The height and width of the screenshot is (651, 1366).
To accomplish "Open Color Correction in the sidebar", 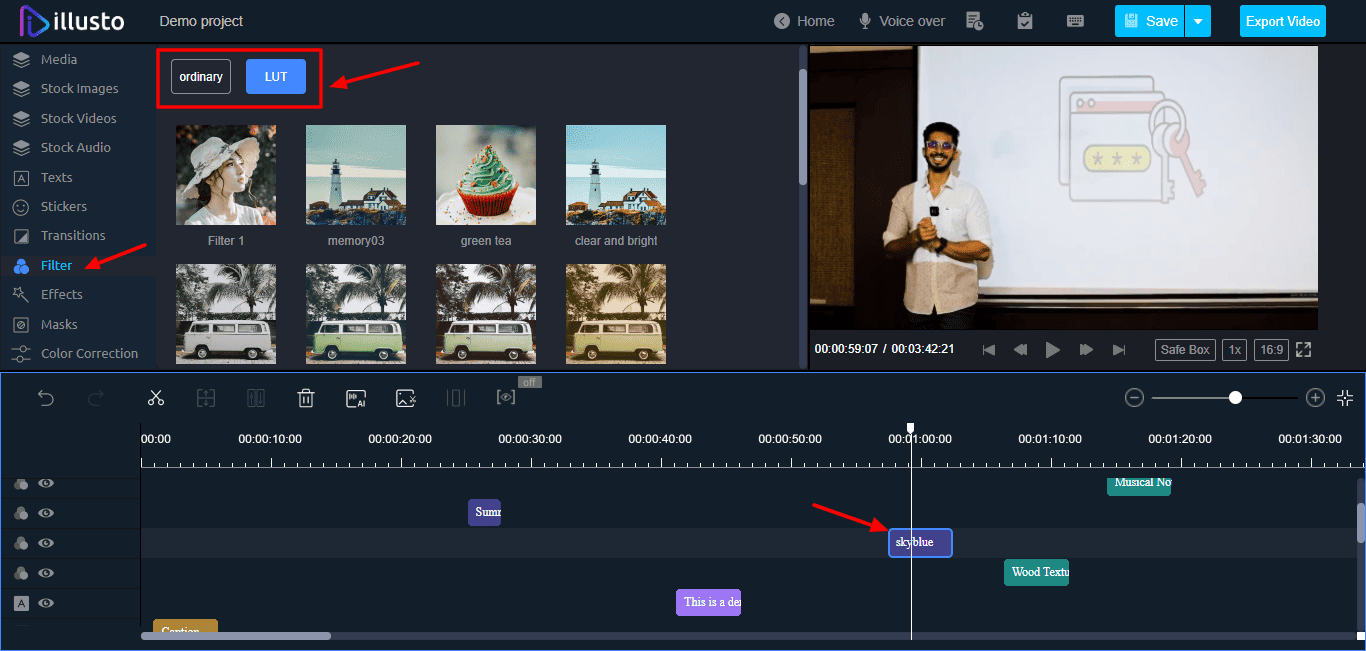I will [x=89, y=354].
